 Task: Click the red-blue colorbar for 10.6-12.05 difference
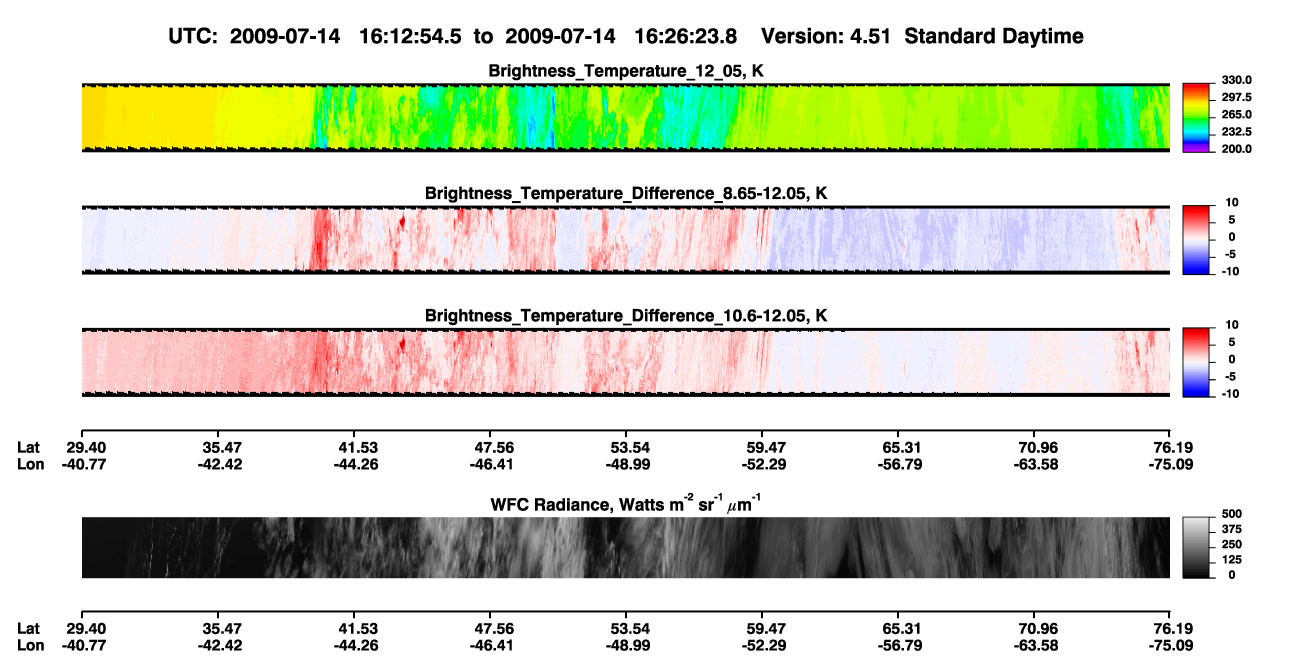coord(1196,362)
